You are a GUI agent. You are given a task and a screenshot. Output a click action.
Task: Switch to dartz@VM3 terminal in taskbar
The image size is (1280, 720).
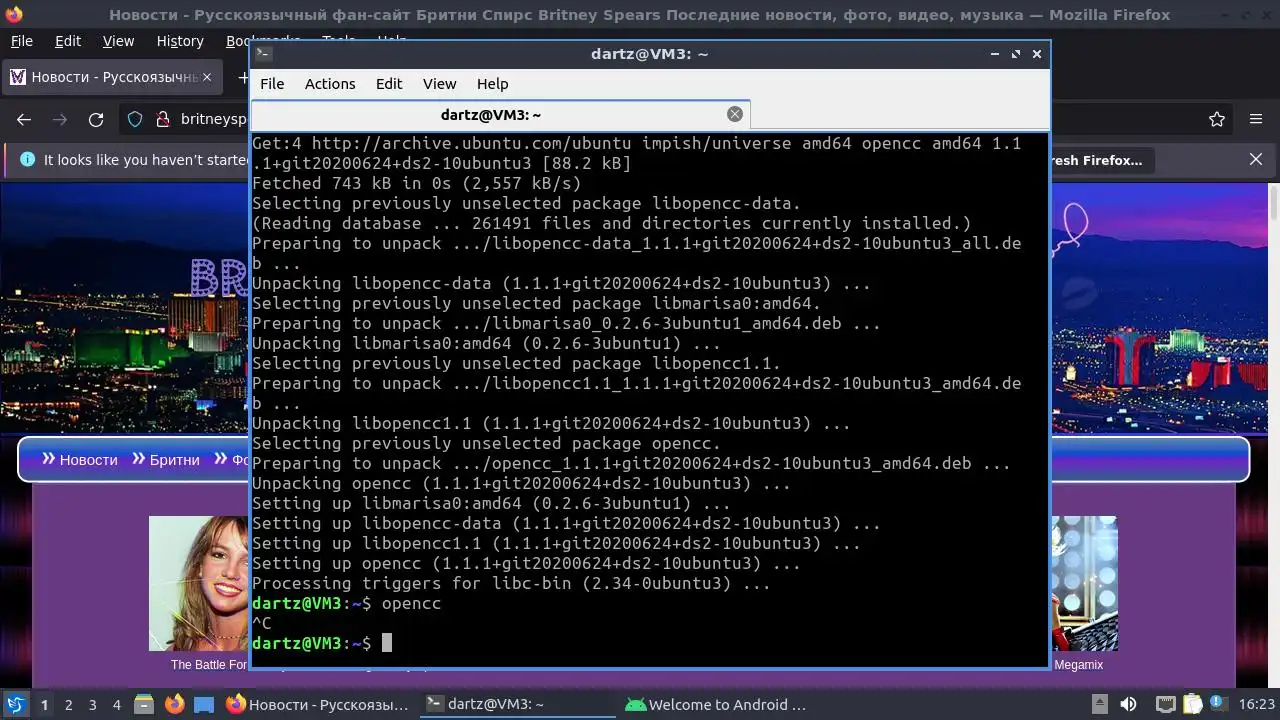pos(517,704)
